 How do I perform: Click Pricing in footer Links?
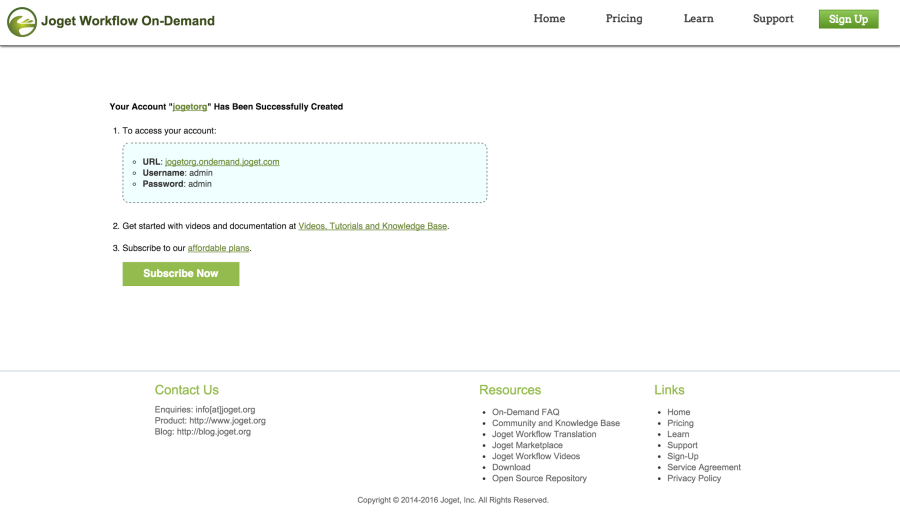pos(680,423)
